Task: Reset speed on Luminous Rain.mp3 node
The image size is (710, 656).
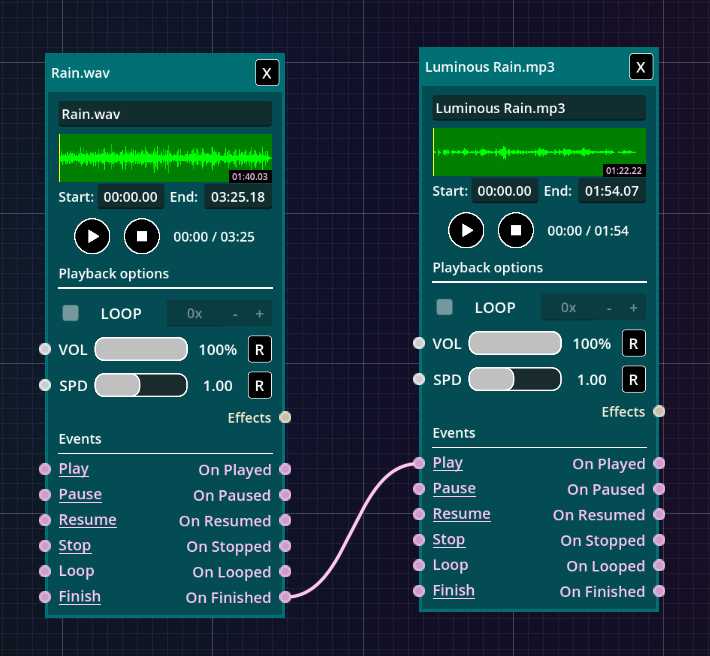Action: 634,379
